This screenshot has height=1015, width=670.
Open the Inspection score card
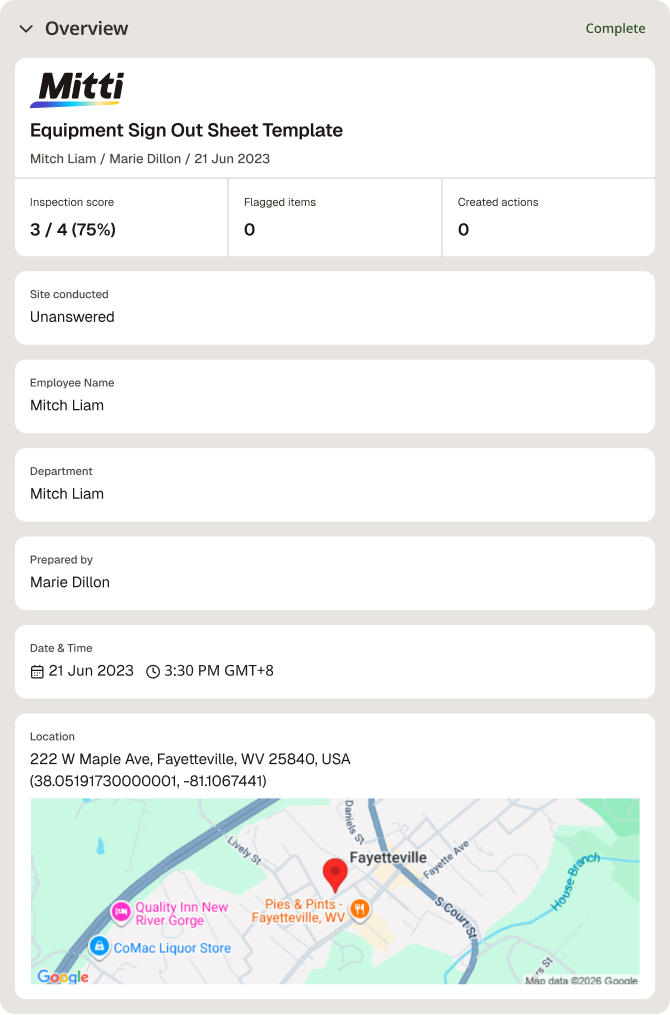click(x=121, y=218)
